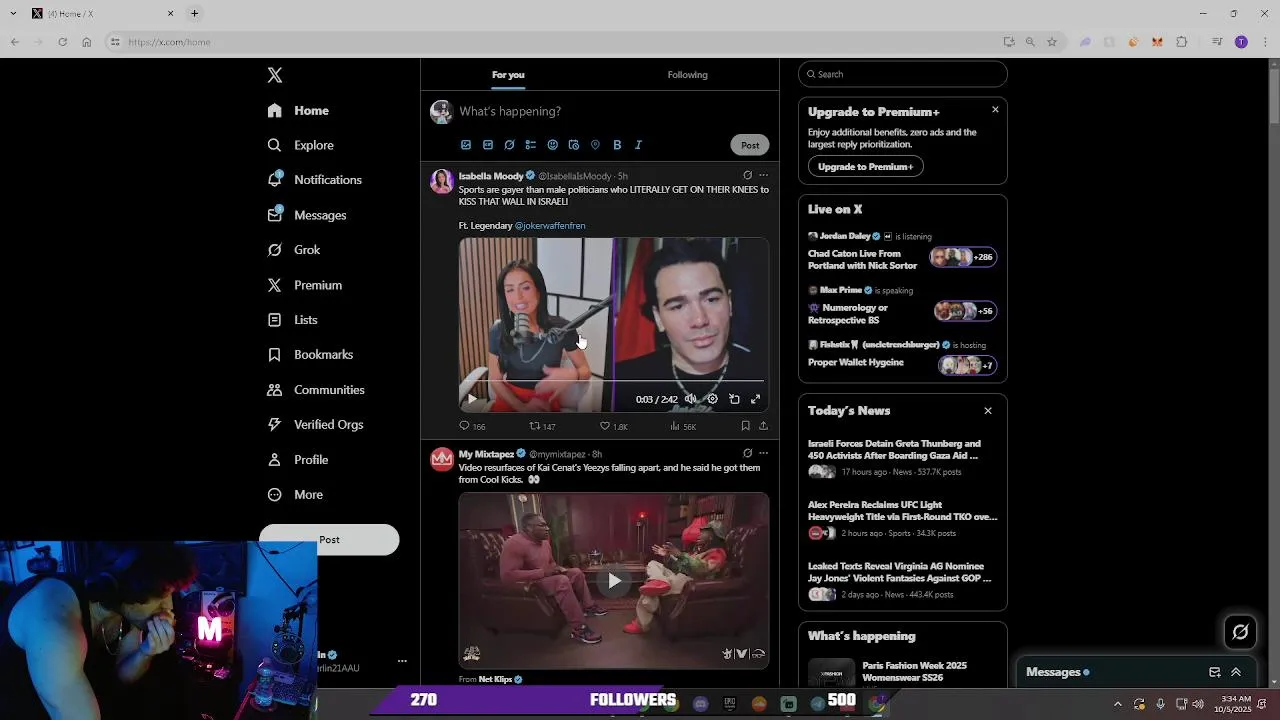Show hidden system tray icons

[x=1117, y=704]
